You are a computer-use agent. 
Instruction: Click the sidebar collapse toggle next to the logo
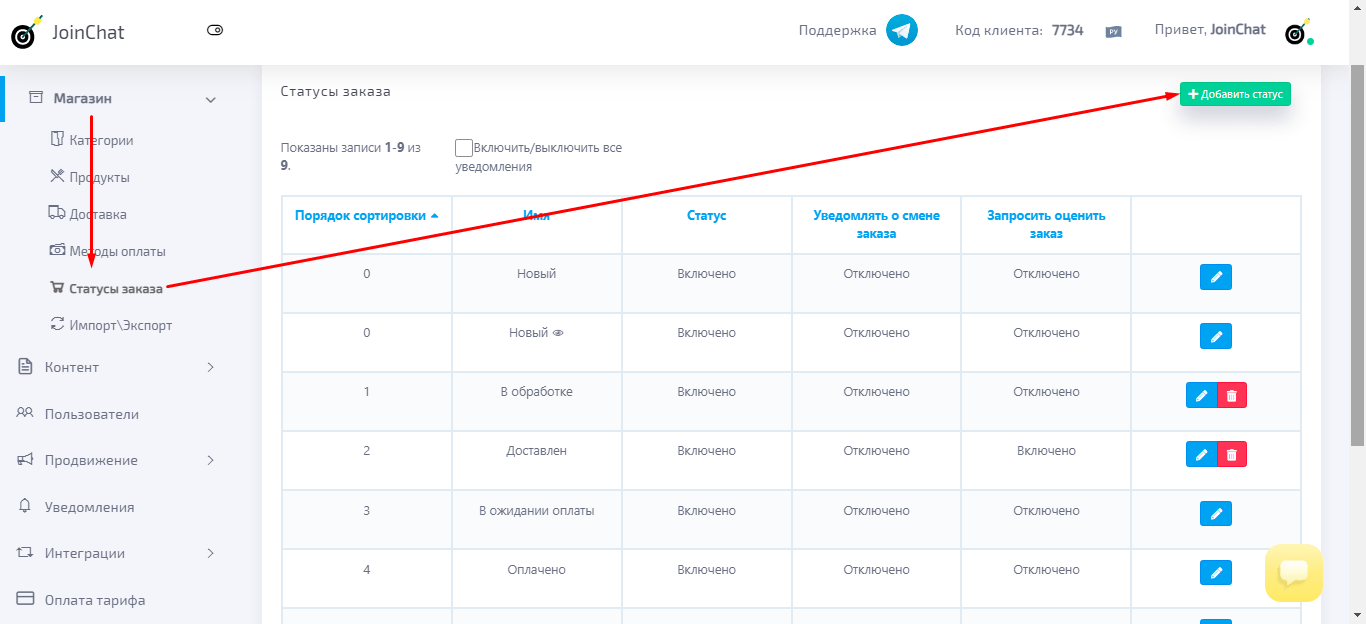[x=214, y=31]
